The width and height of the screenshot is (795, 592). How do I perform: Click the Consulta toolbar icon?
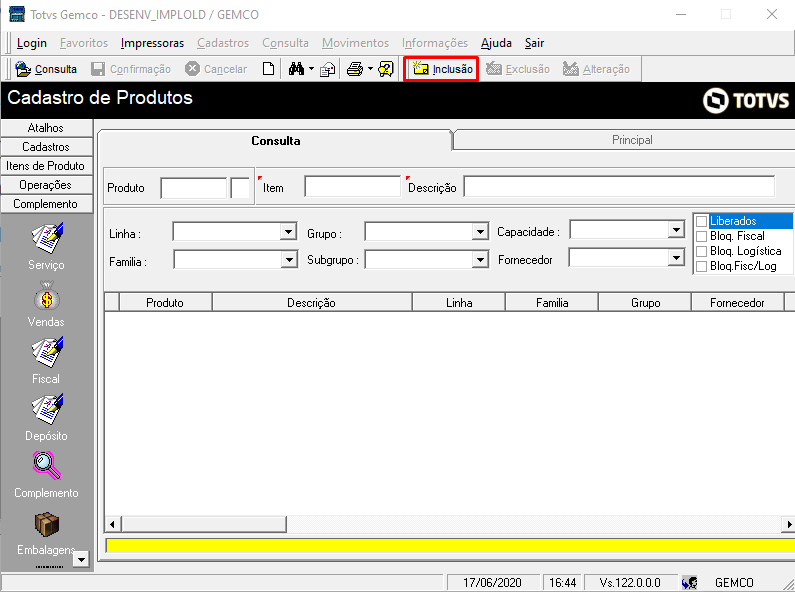pyautogui.click(x=23, y=69)
